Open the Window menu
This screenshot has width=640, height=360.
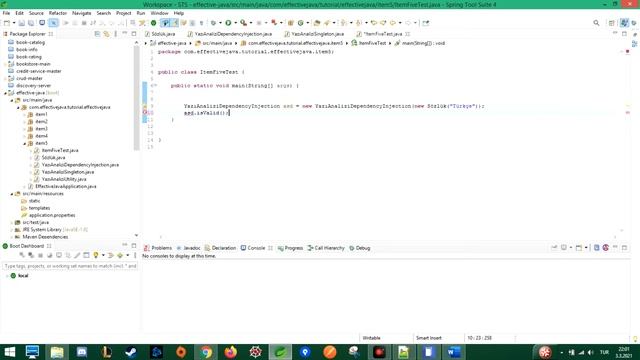coord(159,13)
